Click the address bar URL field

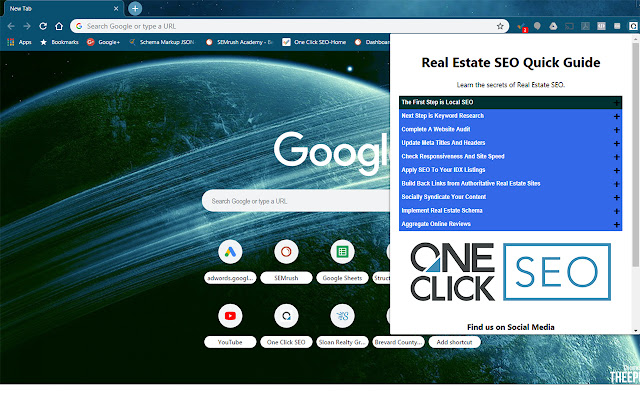coord(289,26)
